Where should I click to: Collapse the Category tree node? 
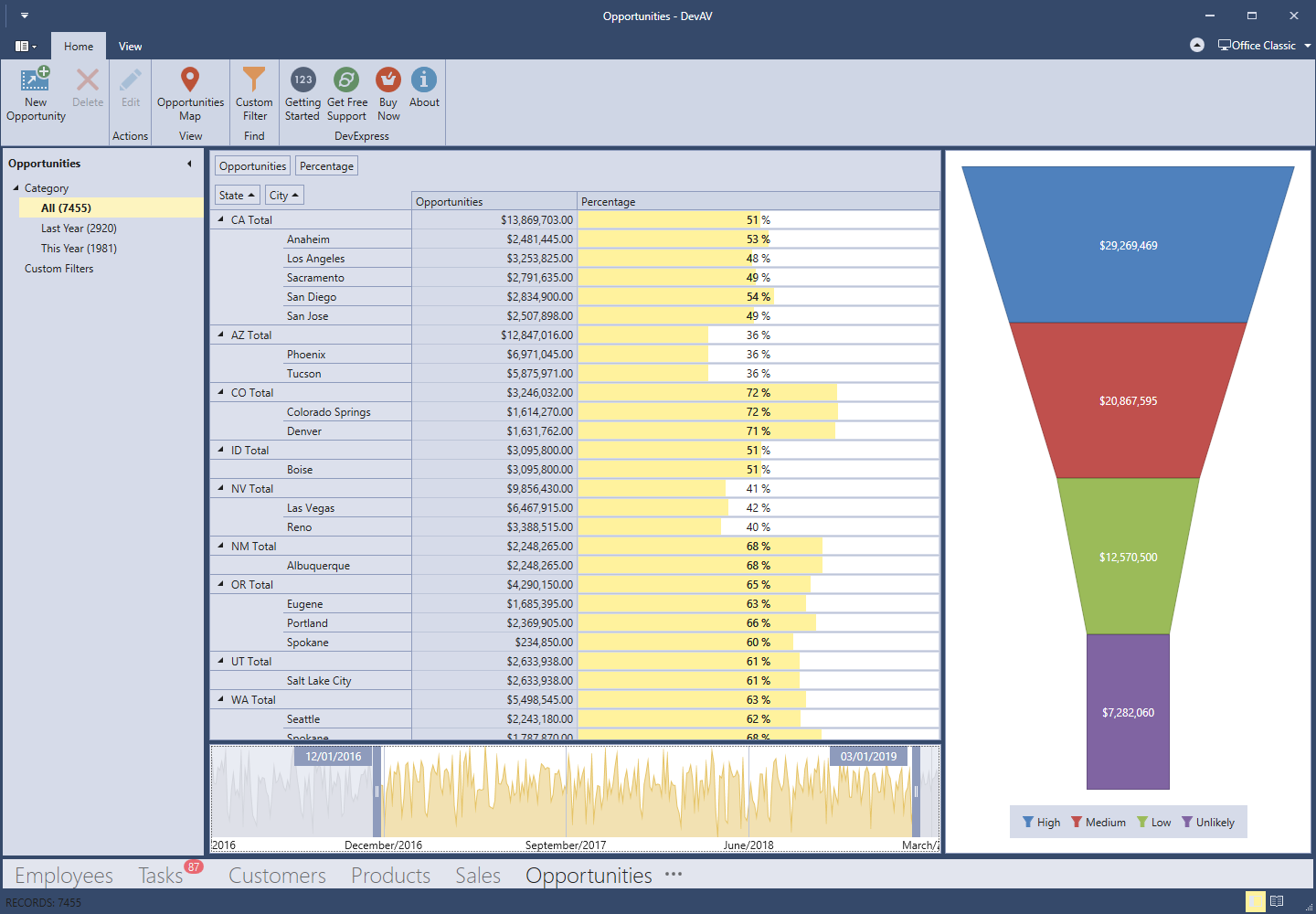[16, 188]
